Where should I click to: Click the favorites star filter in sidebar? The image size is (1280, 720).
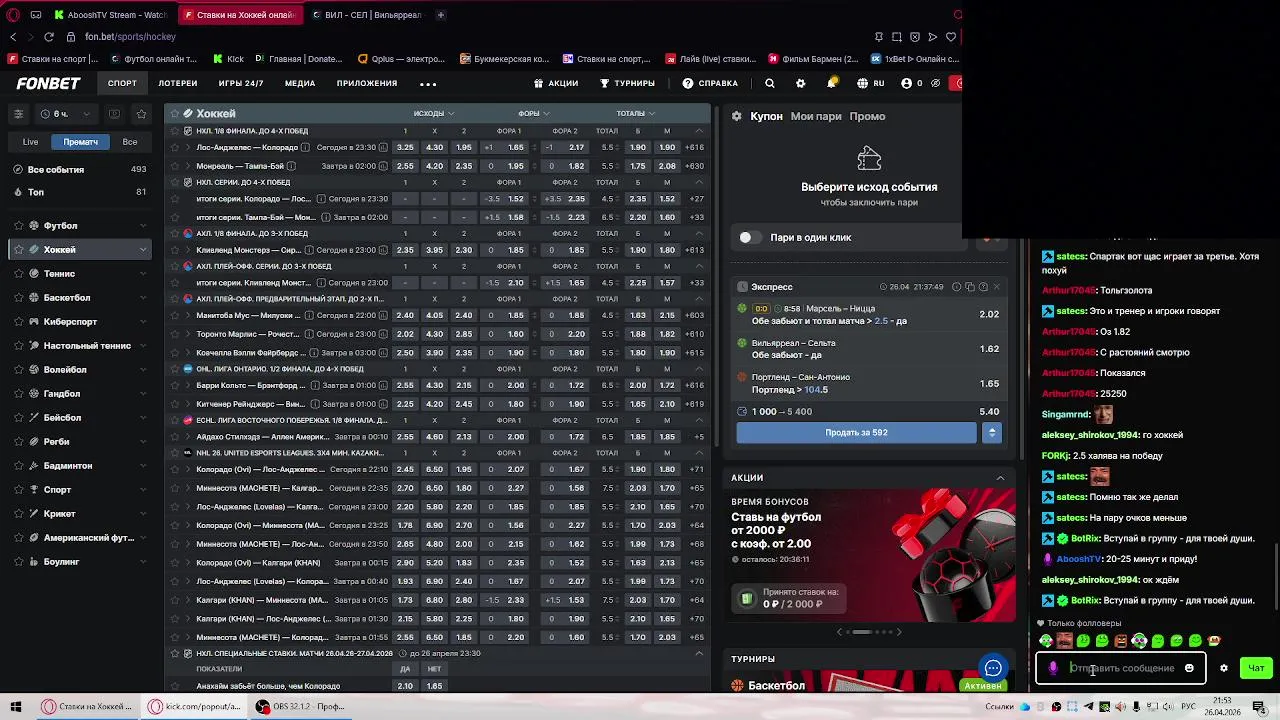pyautogui.click(x=141, y=114)
